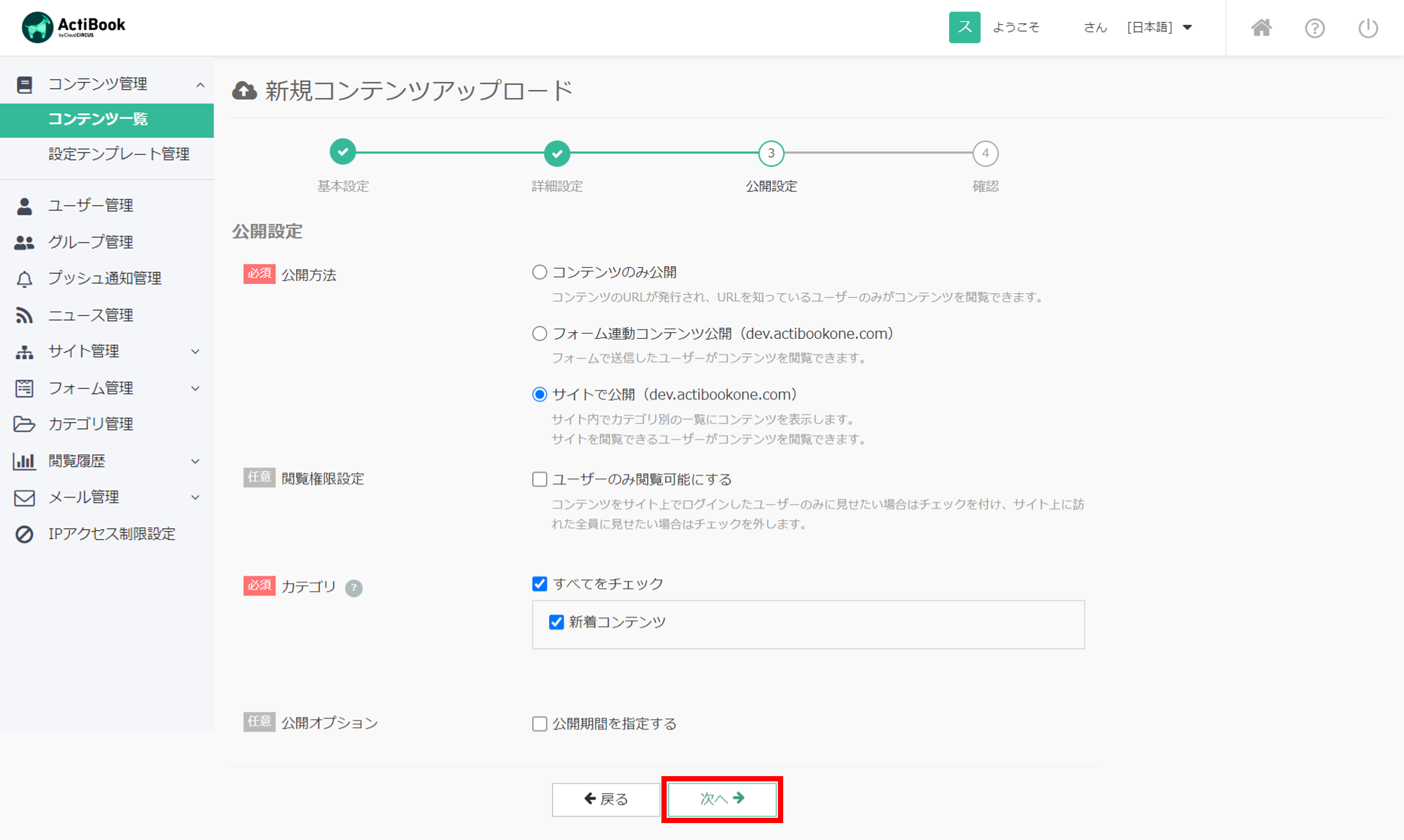Click the 次へ next button
Viewport: 1404px width, 840px height.
click(x=722, y=799)
